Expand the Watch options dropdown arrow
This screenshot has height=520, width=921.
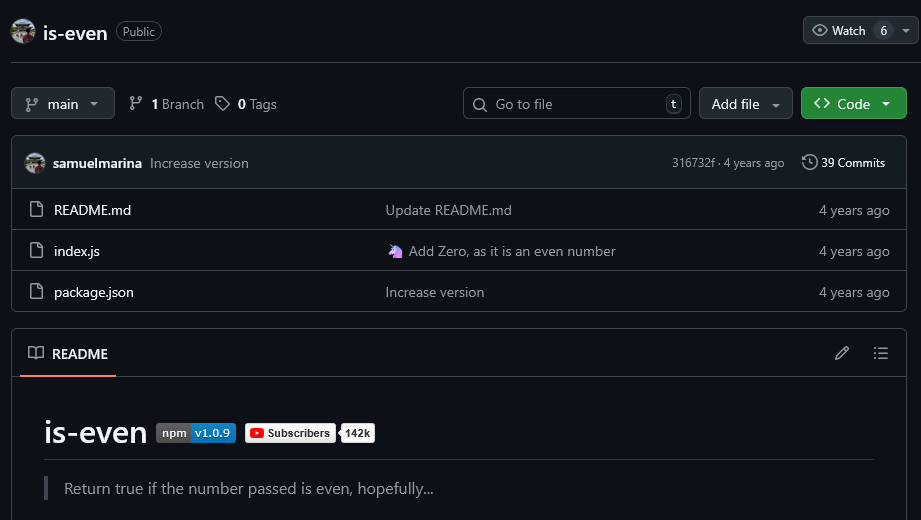tap(907, 31)
